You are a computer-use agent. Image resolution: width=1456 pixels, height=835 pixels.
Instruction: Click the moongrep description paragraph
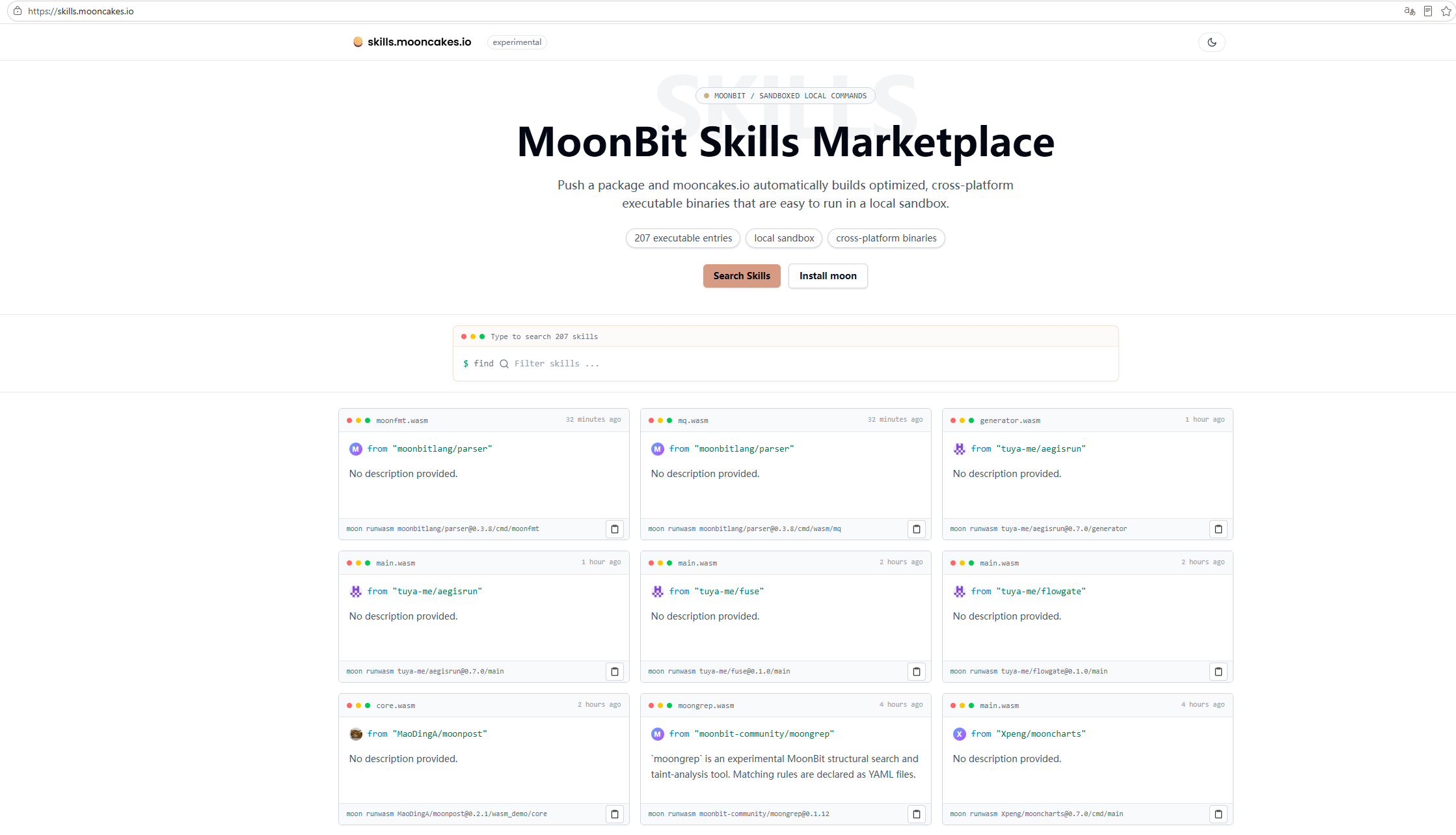click(785, 767)
